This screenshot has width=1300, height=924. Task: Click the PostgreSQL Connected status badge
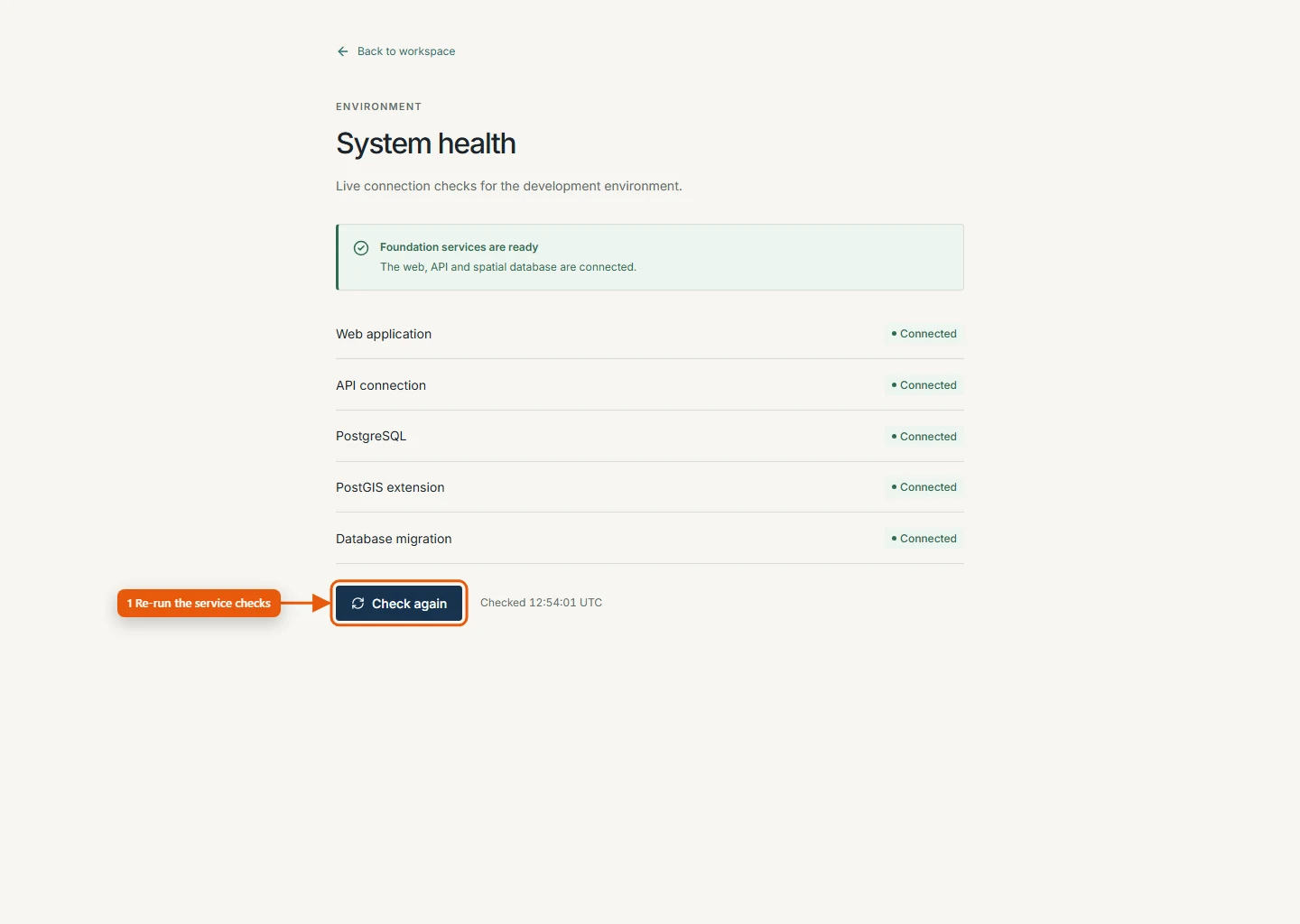point(924,437)
